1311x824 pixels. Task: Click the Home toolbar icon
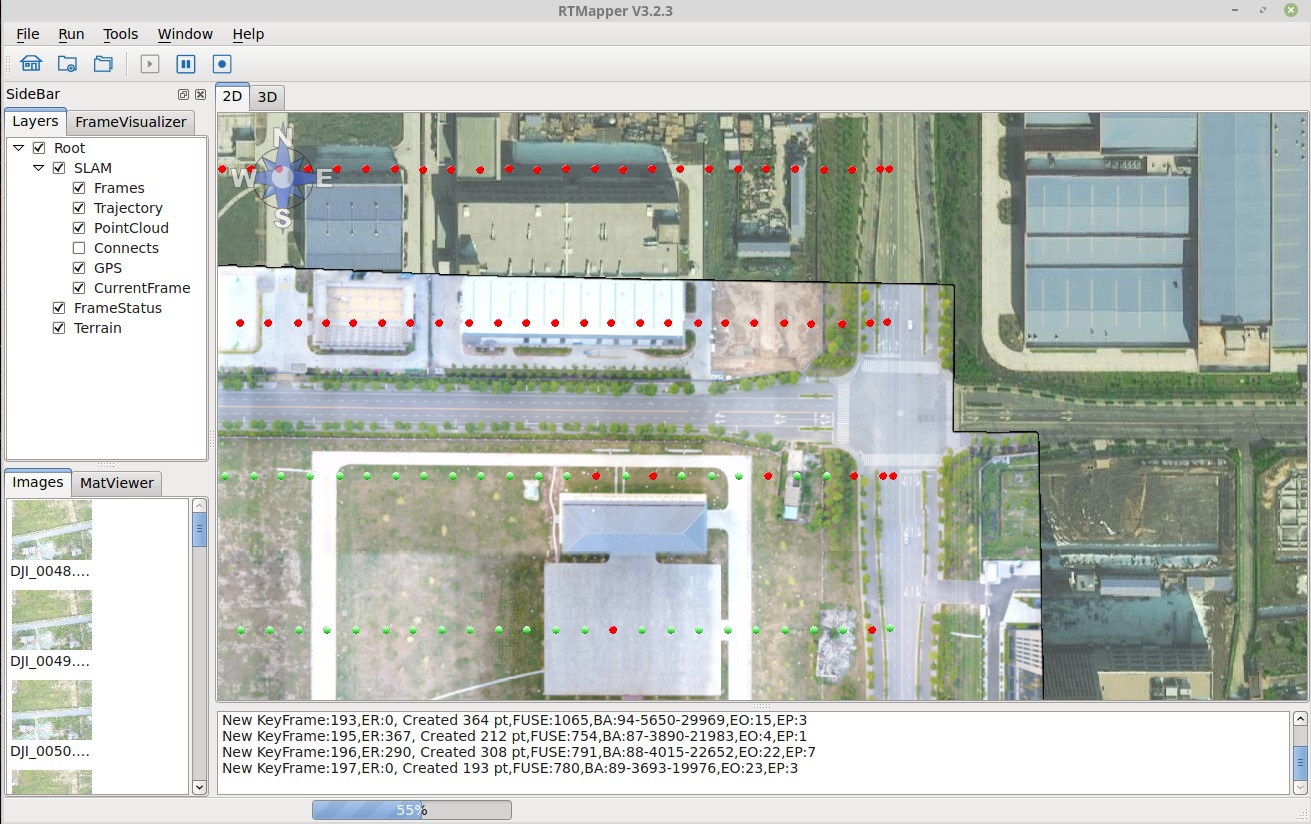(x=31, y=64)
